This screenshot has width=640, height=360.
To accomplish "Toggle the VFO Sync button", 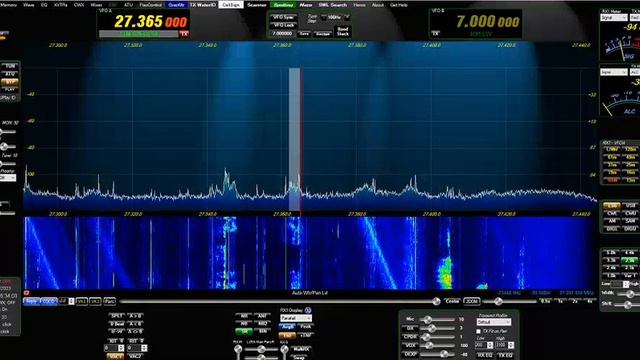I will [x=284, y=18].
